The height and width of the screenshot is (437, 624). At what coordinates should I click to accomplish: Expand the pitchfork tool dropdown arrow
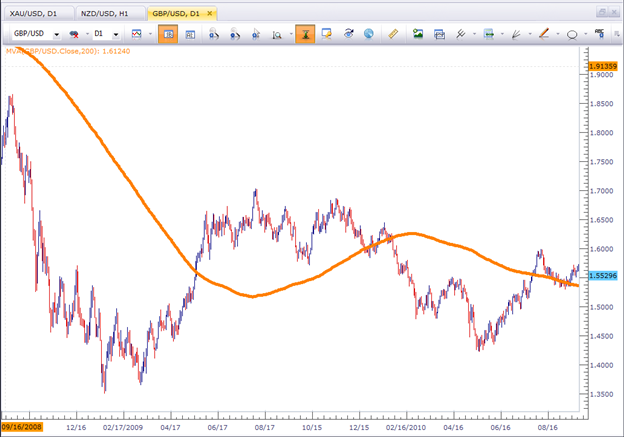click(474, 34)
